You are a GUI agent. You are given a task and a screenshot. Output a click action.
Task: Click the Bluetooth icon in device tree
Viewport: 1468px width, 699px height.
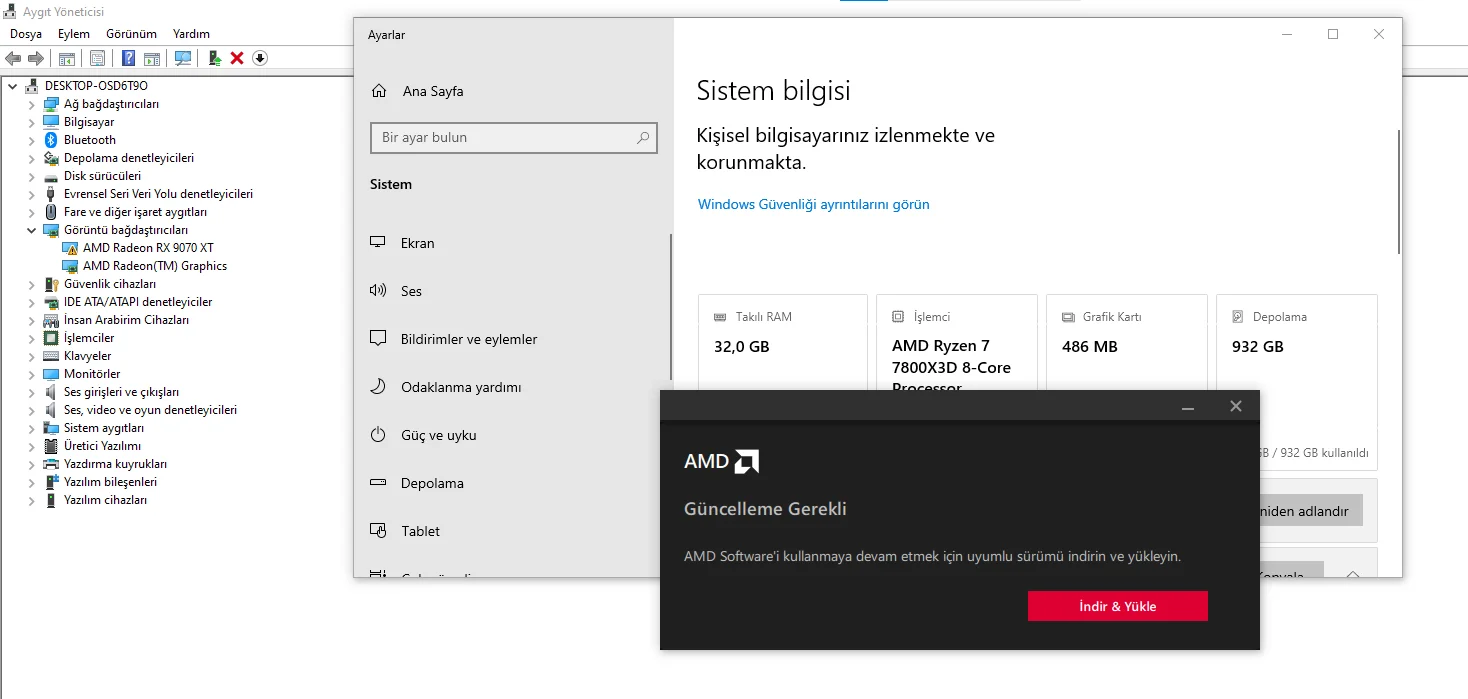coord(51,140)
